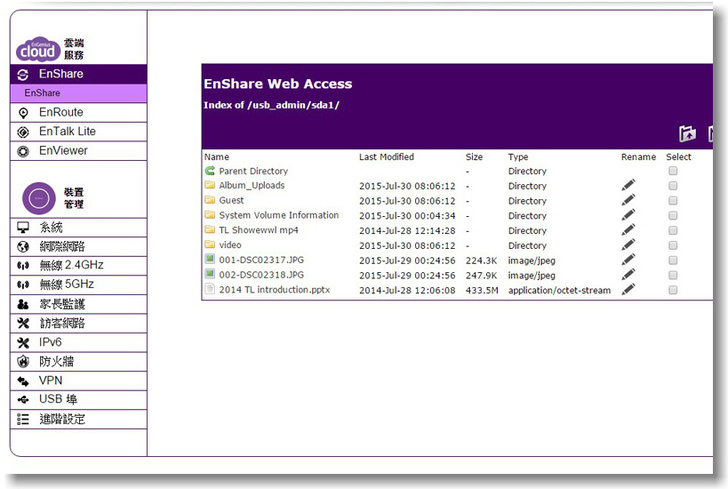Open the 2014 TL introduction.pptx file link

[274, 290]
